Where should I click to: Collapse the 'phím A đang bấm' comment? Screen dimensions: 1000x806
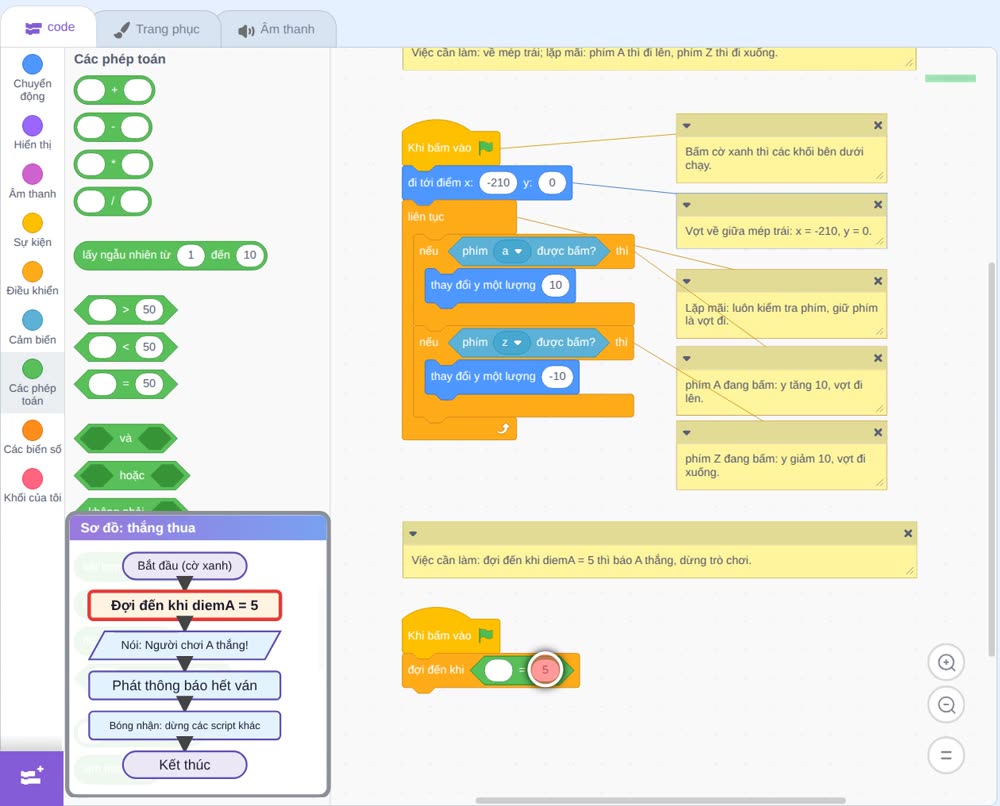[686, 358]
